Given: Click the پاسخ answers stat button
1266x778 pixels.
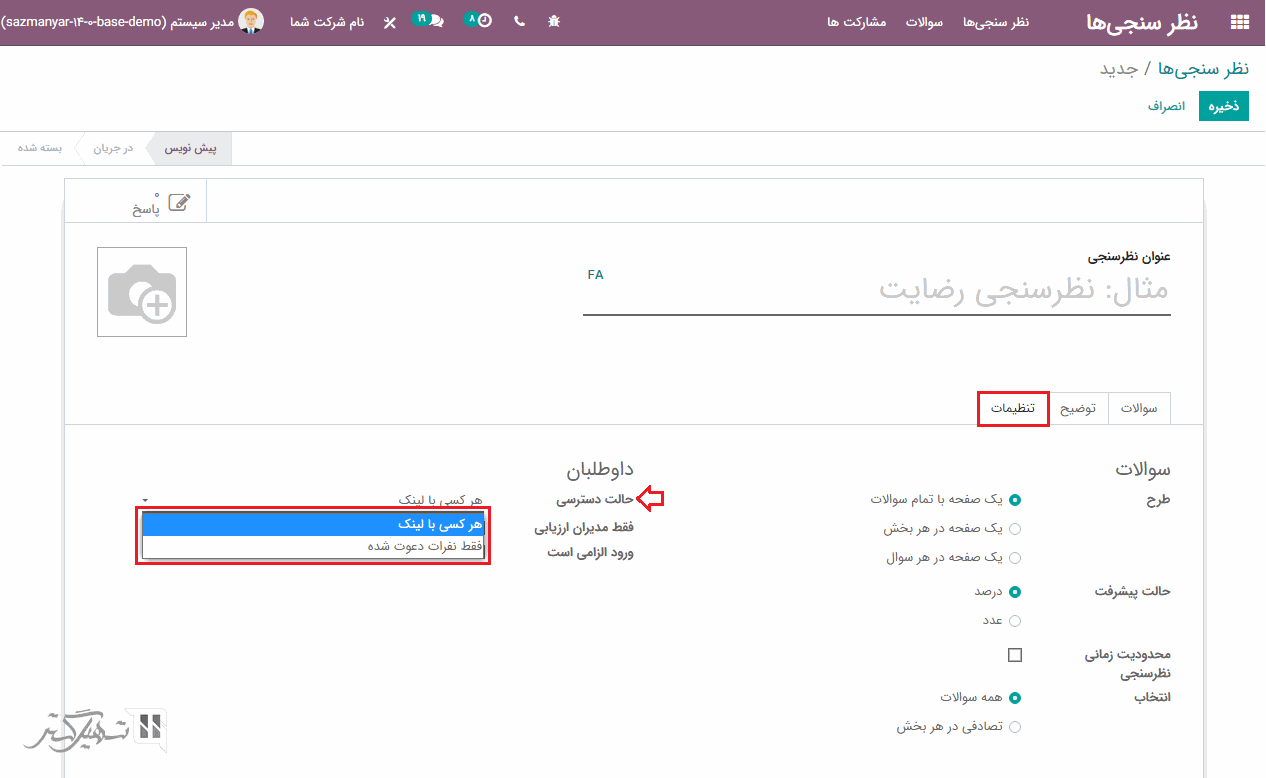Looking at the screenshot, I should pyautogui.click(x=161, y=204).
